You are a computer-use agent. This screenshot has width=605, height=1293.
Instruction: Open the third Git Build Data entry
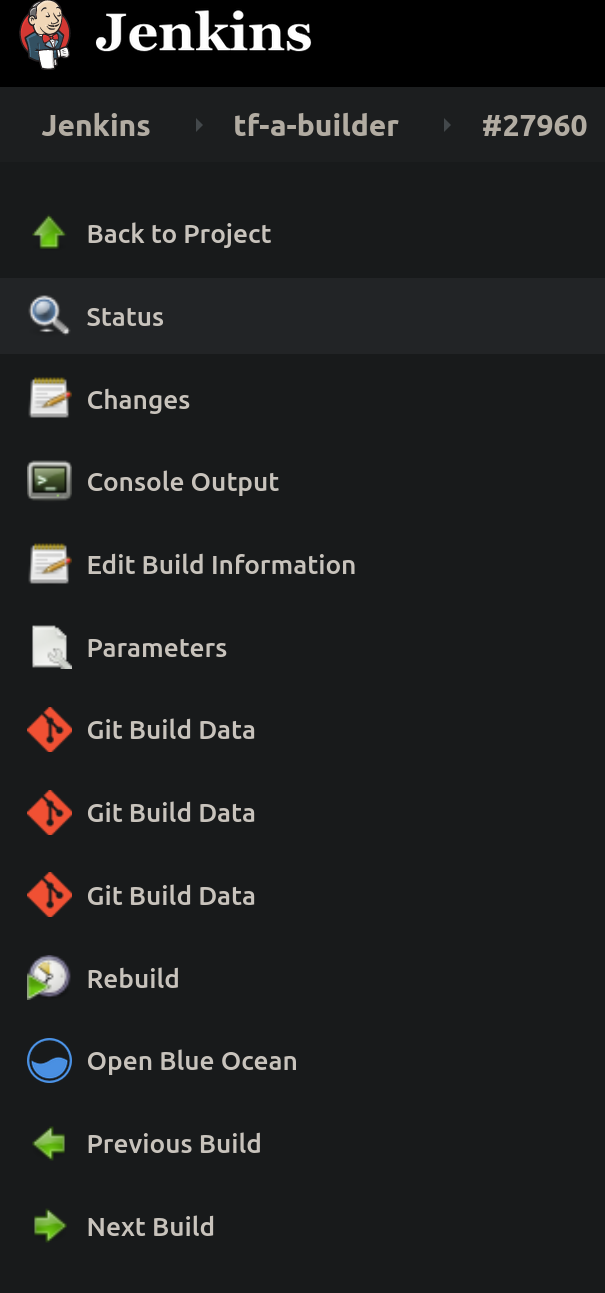click(171, 896)
